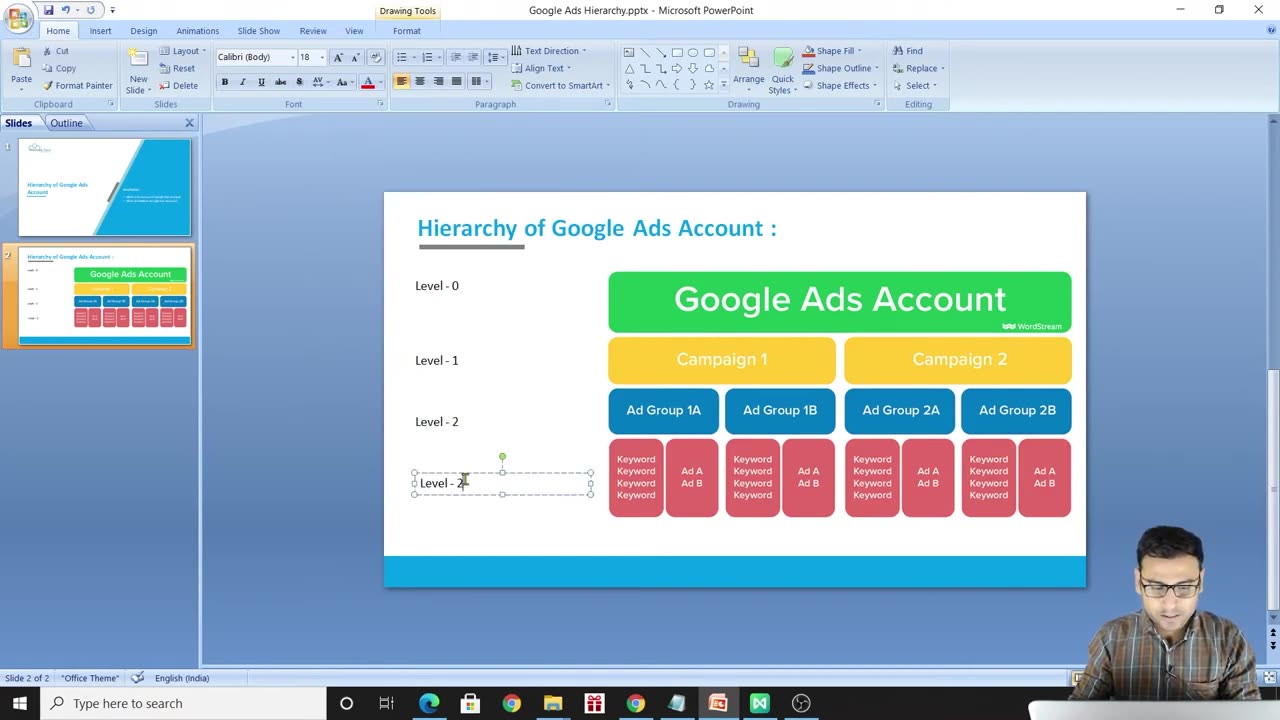
Task: Choose the Right Arrow shape
Action: coord(677,68)
